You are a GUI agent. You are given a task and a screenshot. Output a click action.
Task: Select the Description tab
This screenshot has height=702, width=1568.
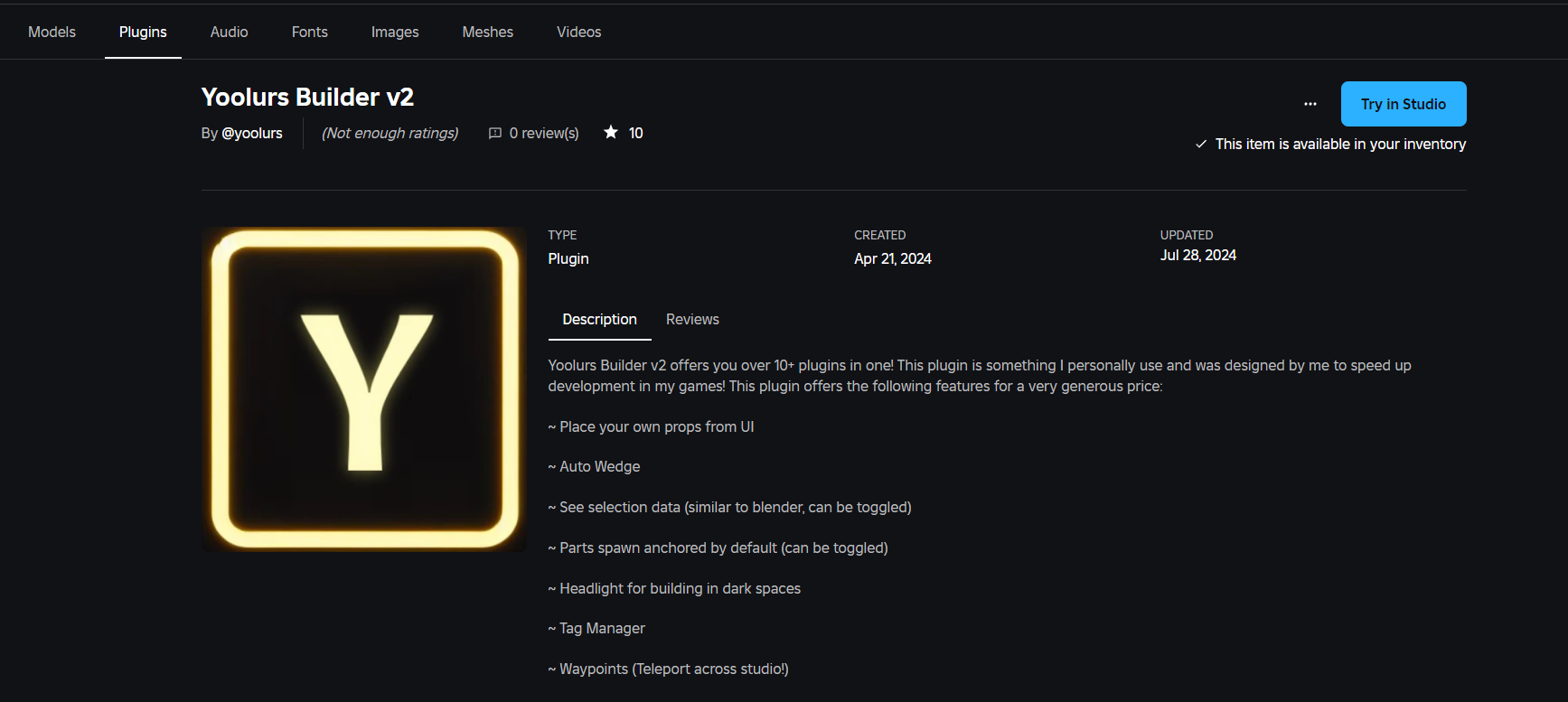[599, 320]
